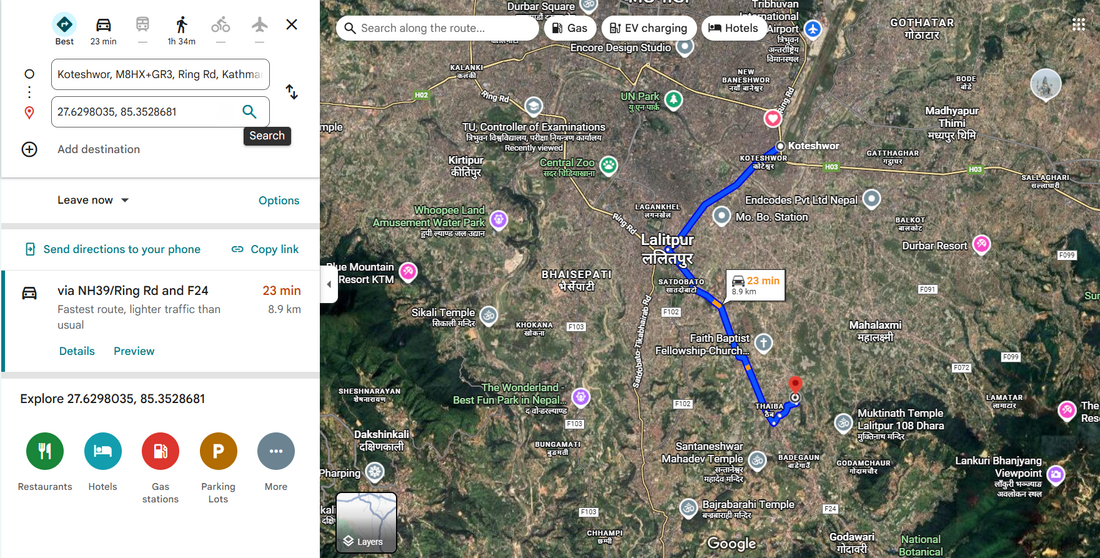The image size is (1100, 558).
Task: Click the More explore options icon
Action: click(x=276, y=451)
